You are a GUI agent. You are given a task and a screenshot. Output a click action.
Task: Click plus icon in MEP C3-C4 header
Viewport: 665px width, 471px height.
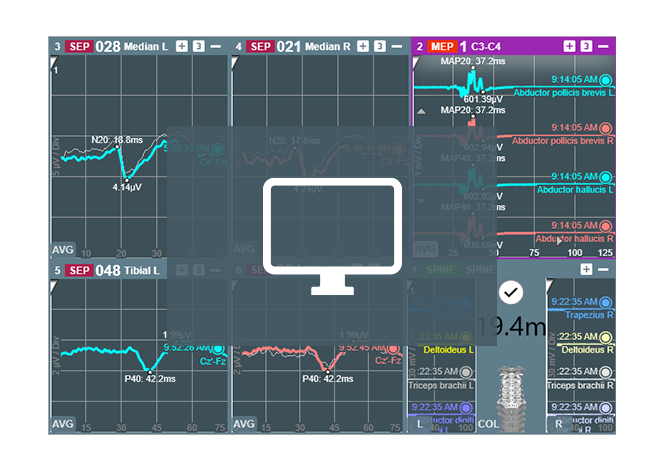tap(569, 46)
